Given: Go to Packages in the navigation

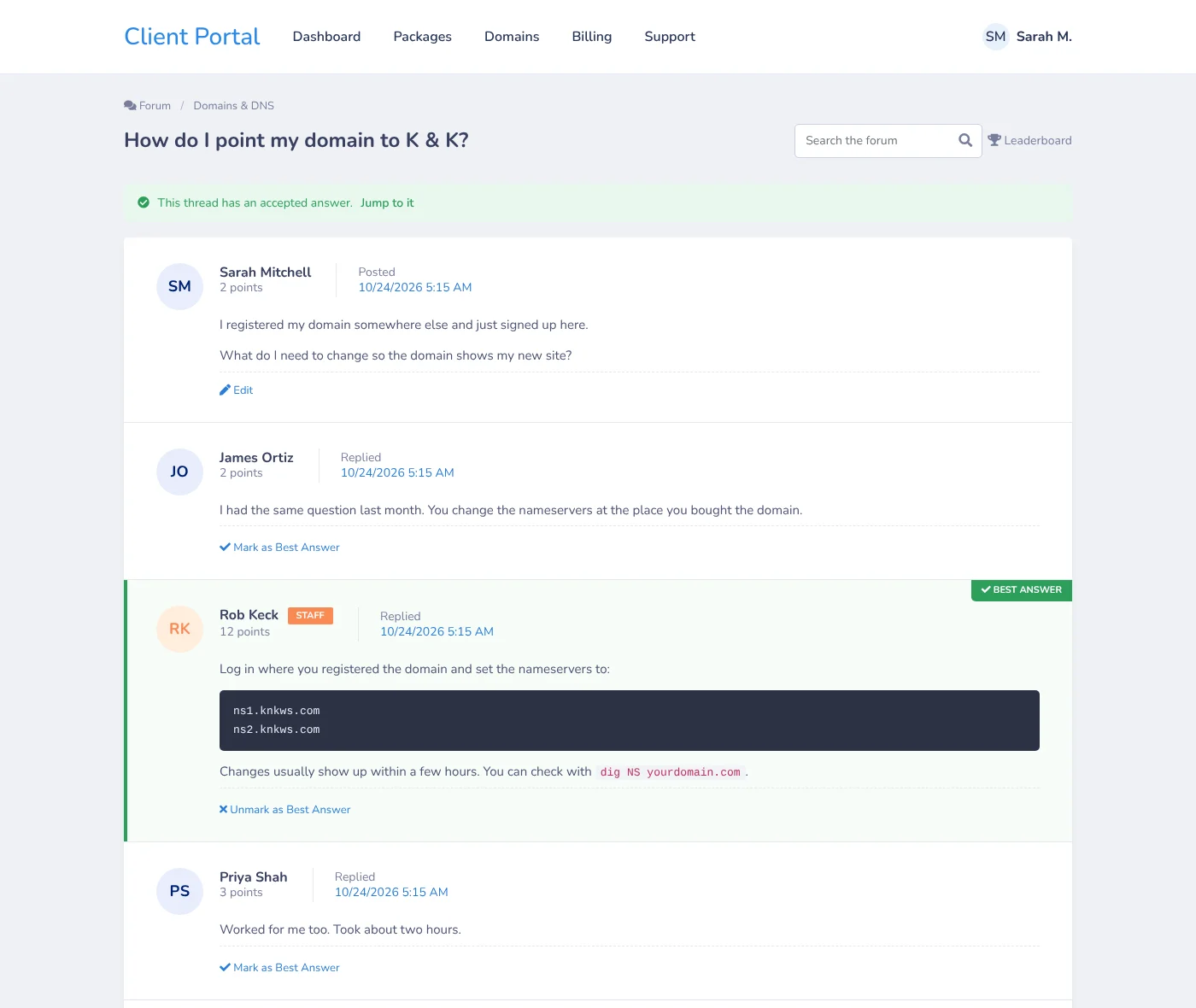Looking at the screenshot, I should tap(422, 37).
